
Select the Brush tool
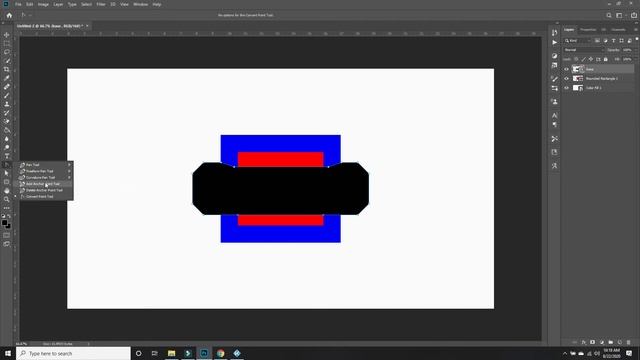click(7, 96)
